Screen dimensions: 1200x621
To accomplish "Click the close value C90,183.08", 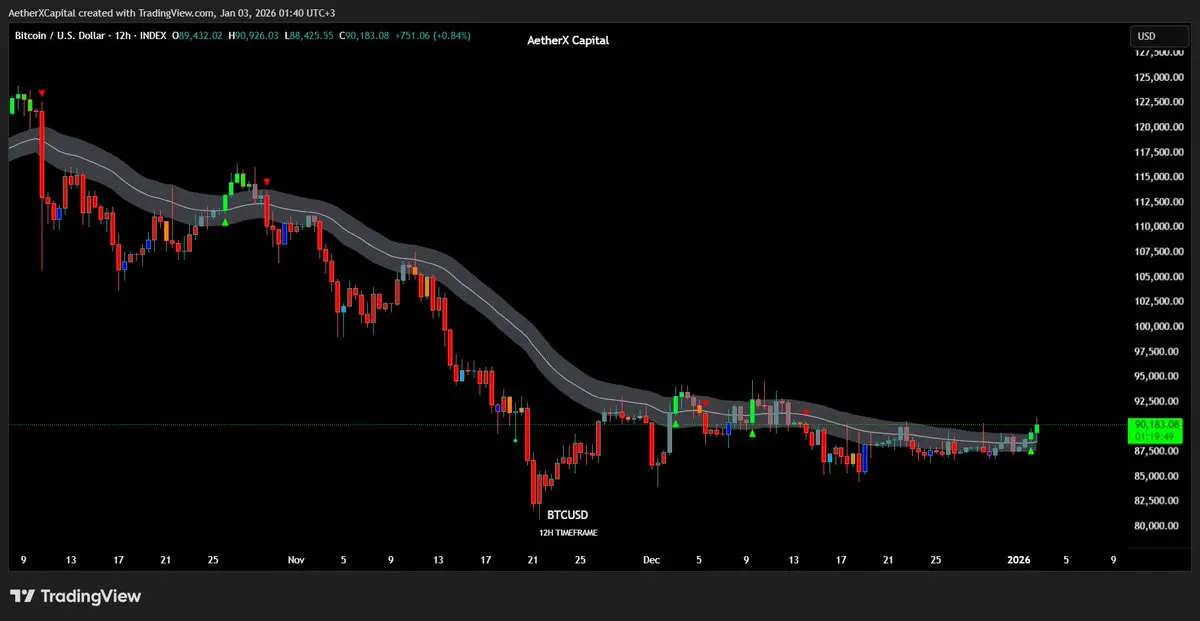I will pos(366,36).
